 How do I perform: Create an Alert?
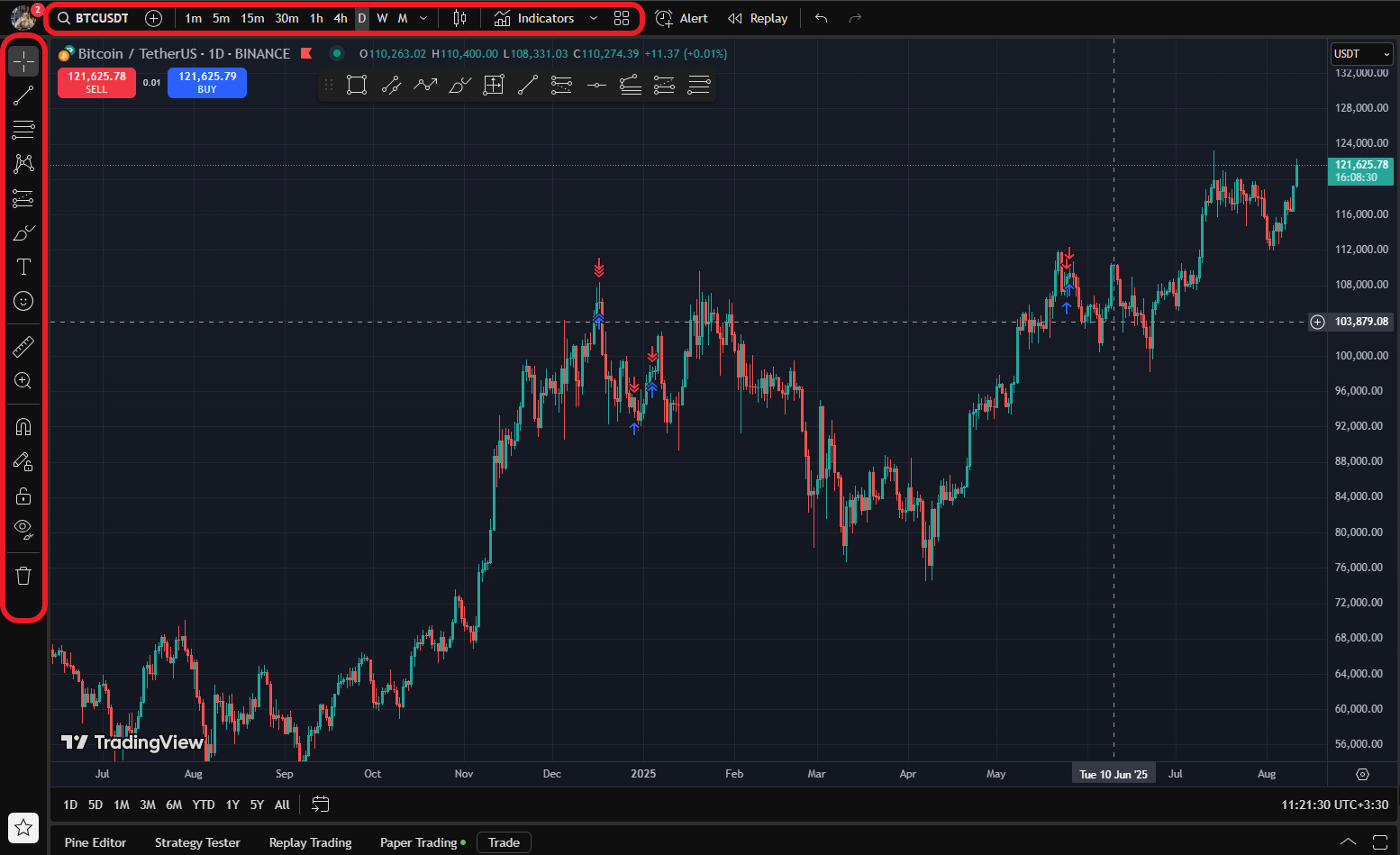click(x=681, y=18)
